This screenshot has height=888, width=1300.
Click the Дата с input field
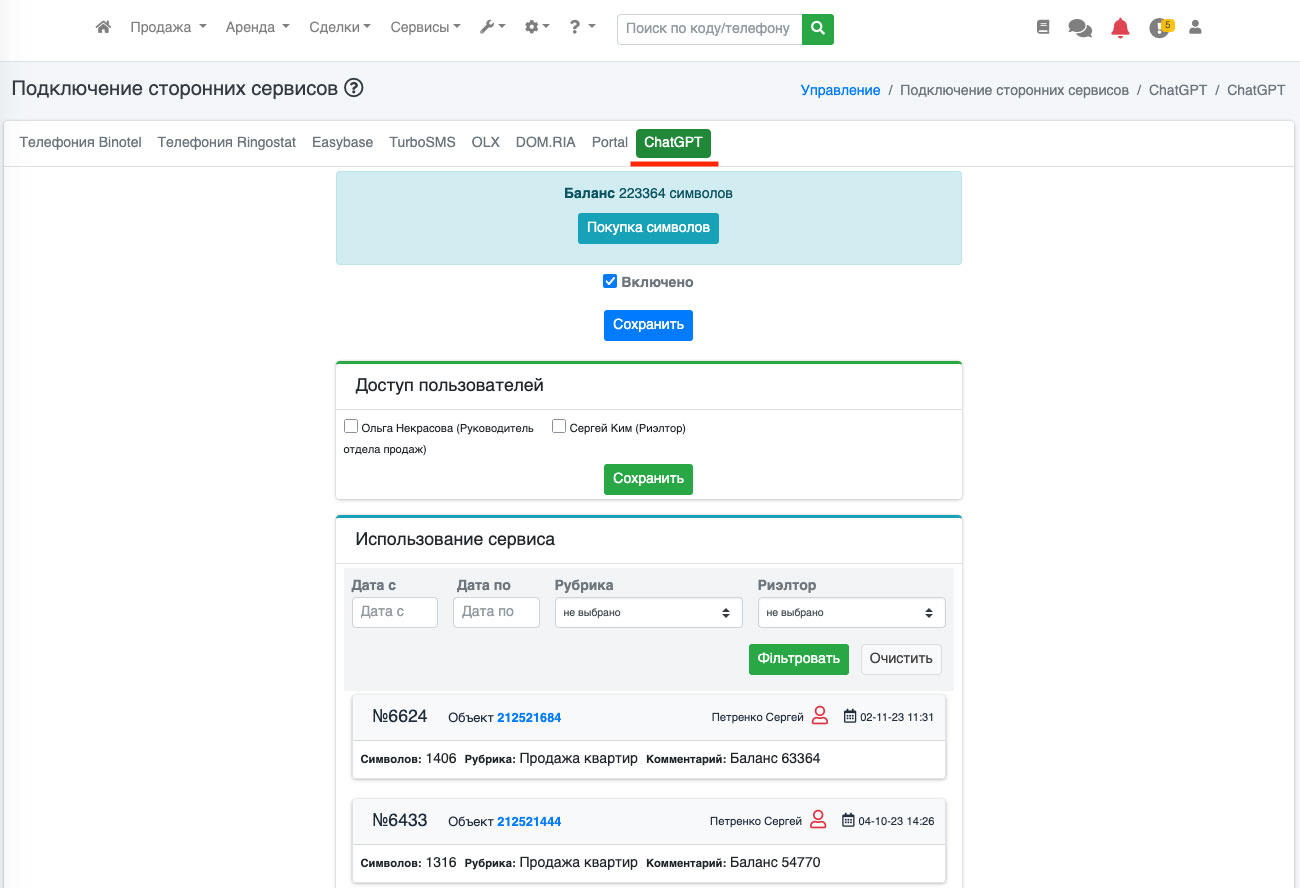394,612
